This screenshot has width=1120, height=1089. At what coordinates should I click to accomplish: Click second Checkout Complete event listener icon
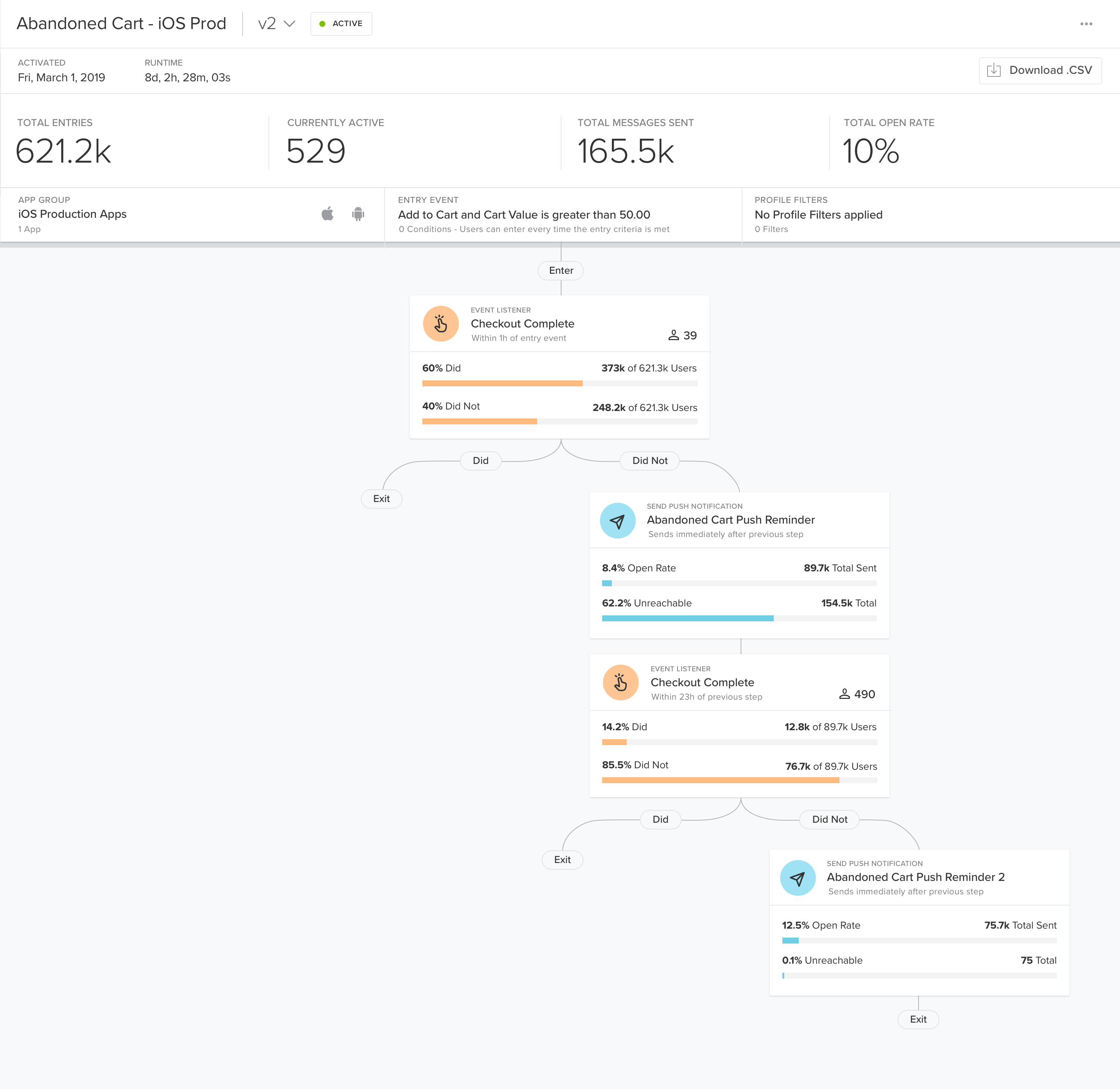tap(620, 682)
